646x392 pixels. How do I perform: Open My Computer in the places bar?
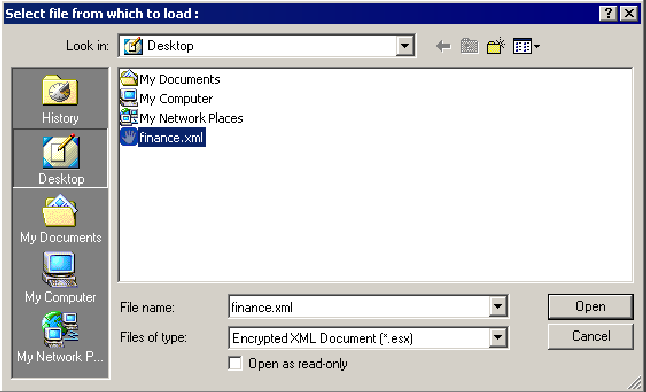60,277
